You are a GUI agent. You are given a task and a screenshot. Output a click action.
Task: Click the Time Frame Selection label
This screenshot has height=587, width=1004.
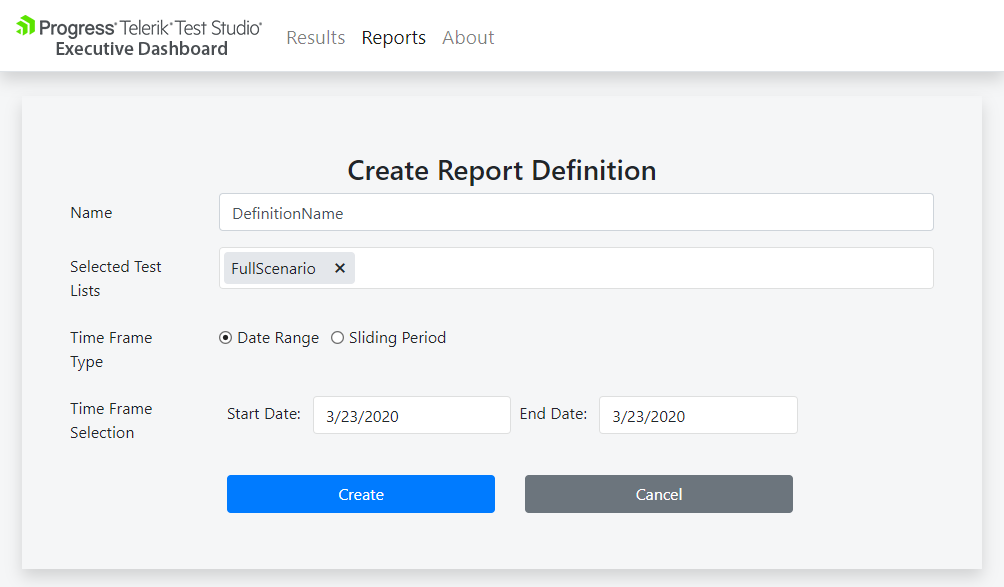pyautogui.click(x=111, y=421)
